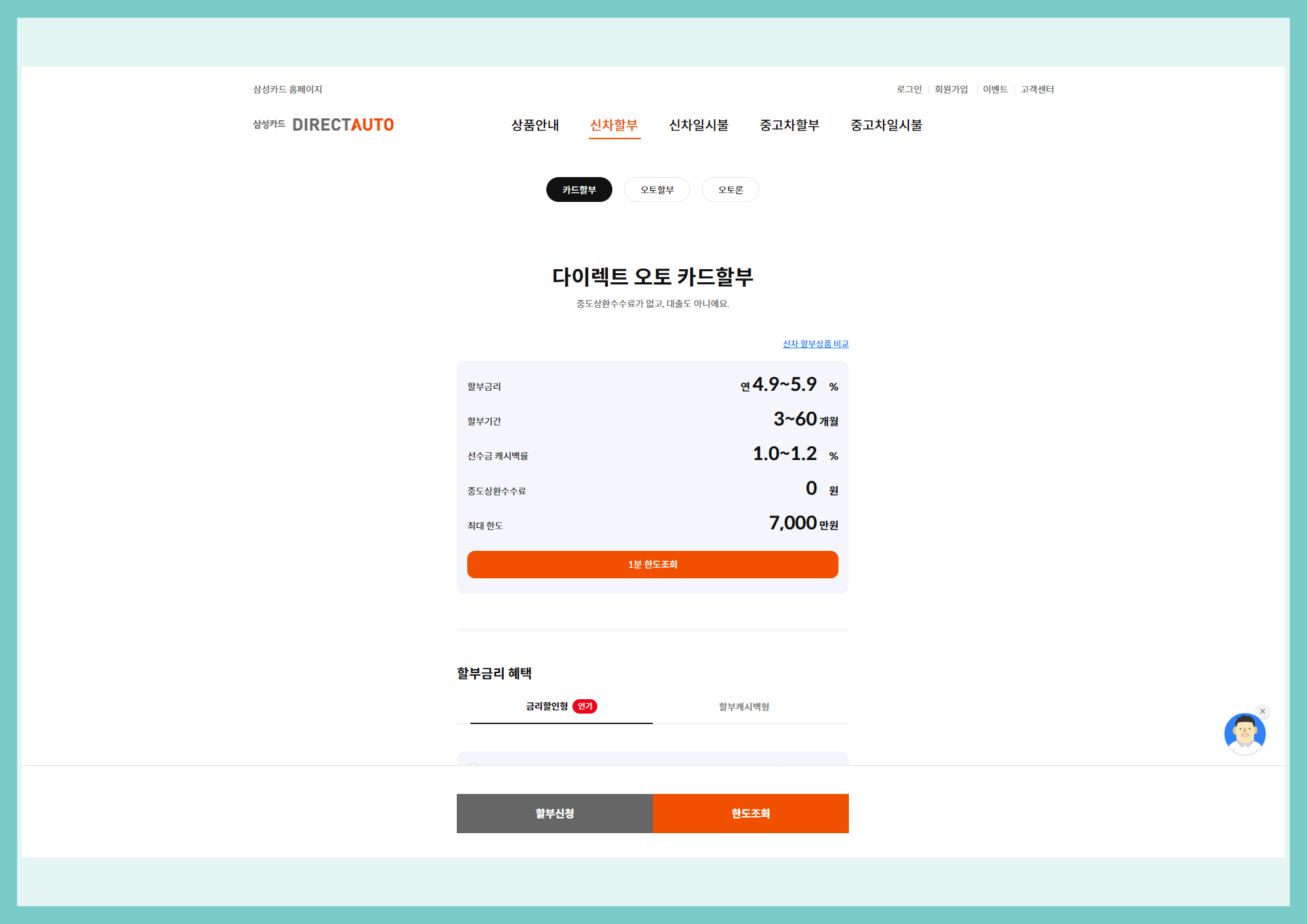Switch to 오토할부 pill option
The height and width of the screenshot is (924, 1307).
[x=657, y=190]
